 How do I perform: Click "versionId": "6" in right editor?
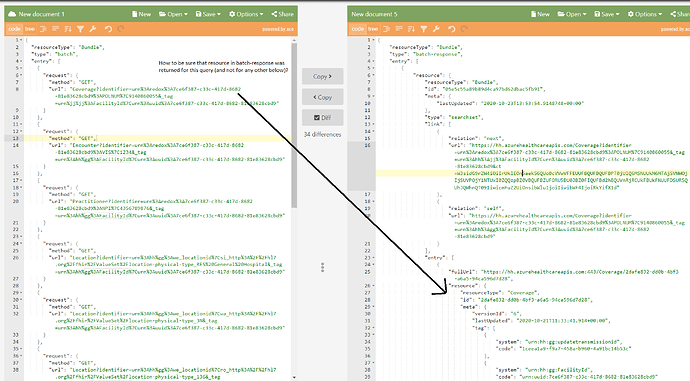click(x=497, y=314)
